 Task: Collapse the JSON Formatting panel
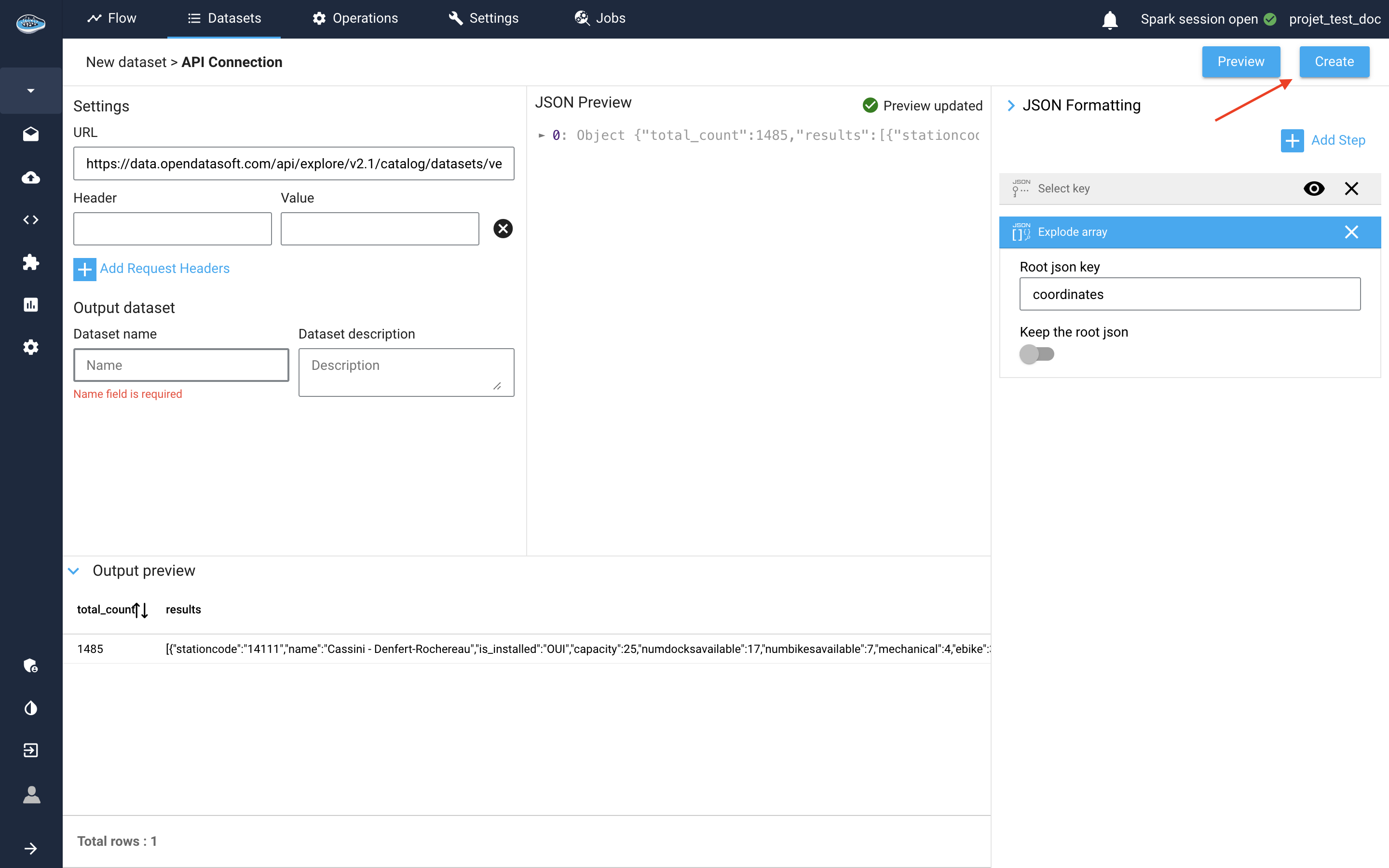point(1011,106)
